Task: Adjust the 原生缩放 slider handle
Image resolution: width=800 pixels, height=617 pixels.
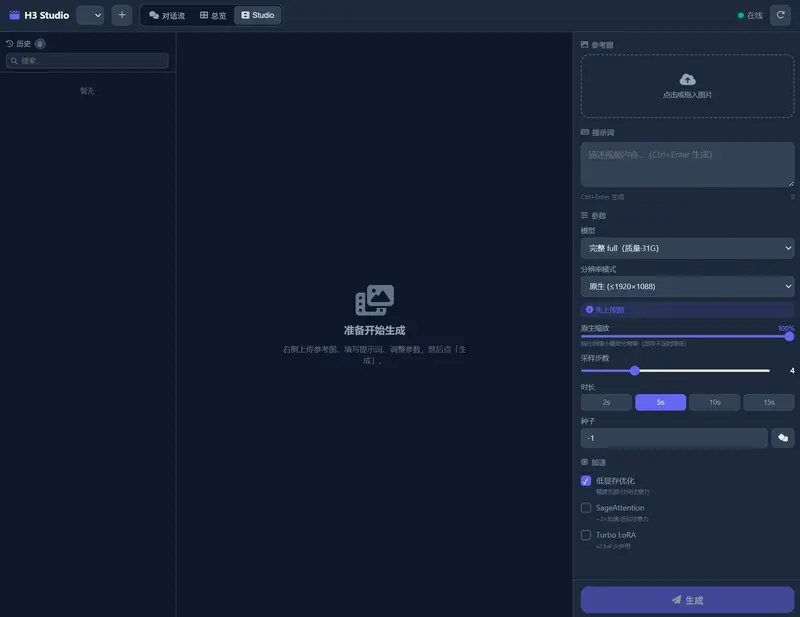Action: tap(789, 336)
